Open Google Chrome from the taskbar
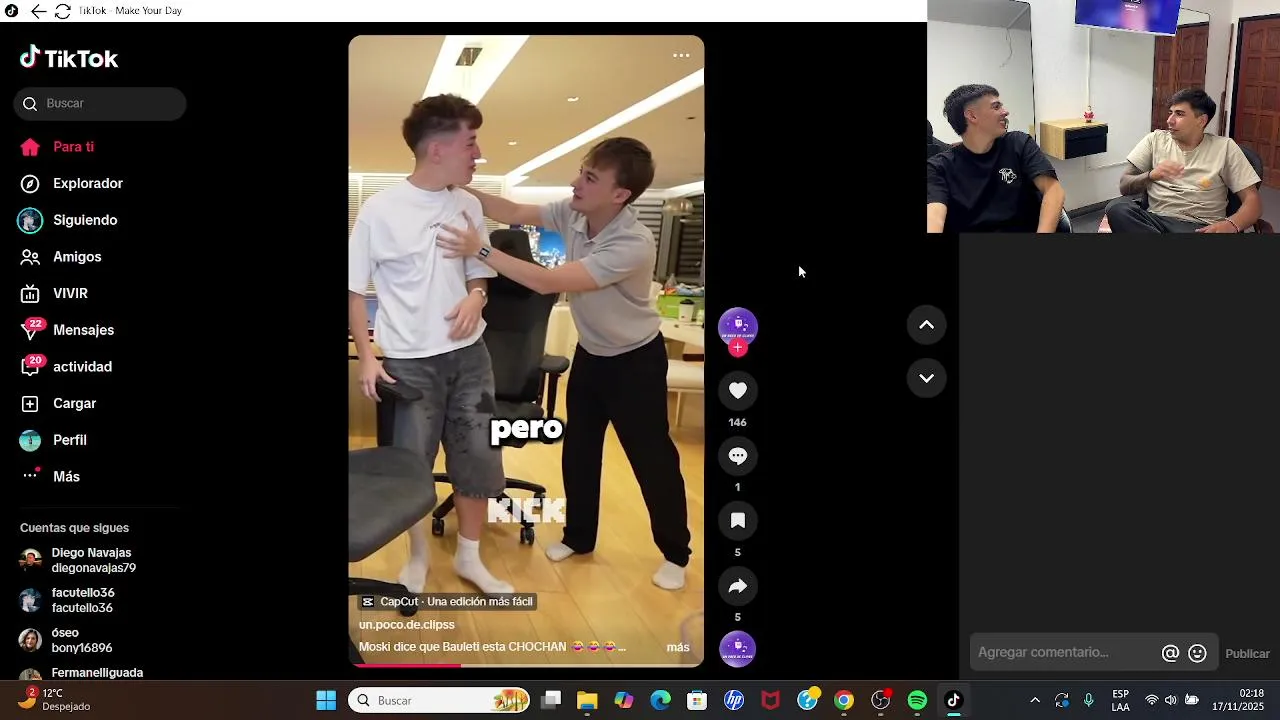This screenshot has height=720, width=1280. [844, 701]
